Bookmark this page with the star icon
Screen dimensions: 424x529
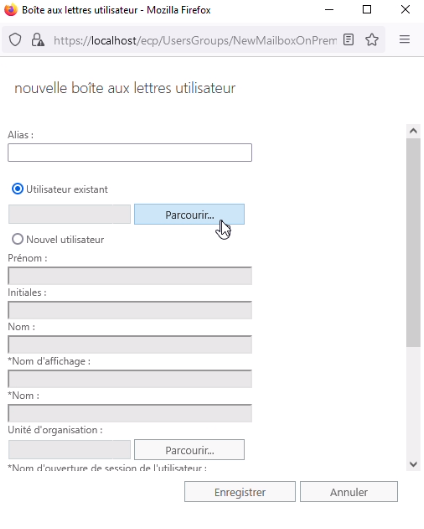coord(372,40)
